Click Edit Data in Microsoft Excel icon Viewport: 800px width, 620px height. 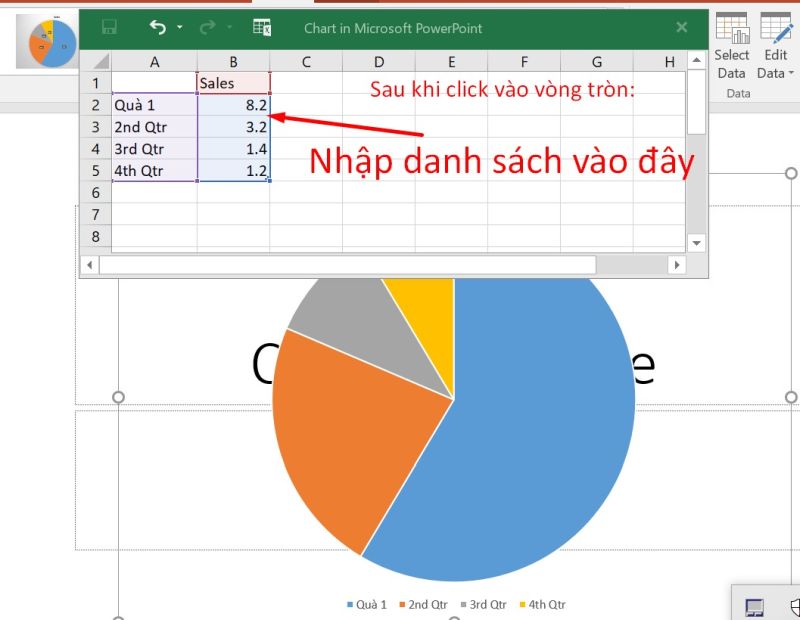tap(262, 28)
